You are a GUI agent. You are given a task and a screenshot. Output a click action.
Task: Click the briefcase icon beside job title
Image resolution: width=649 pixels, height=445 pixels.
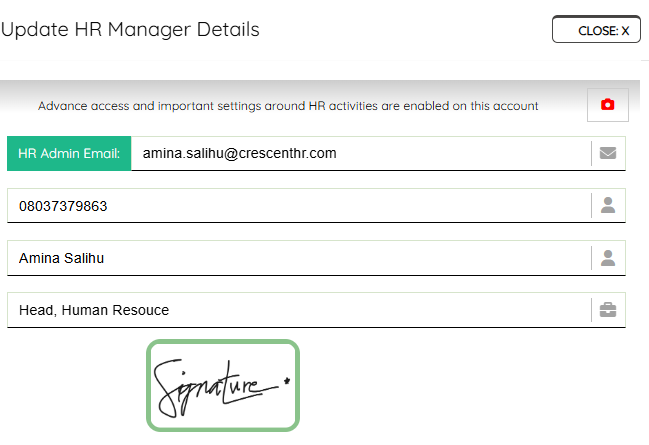(x=608, y=310)
